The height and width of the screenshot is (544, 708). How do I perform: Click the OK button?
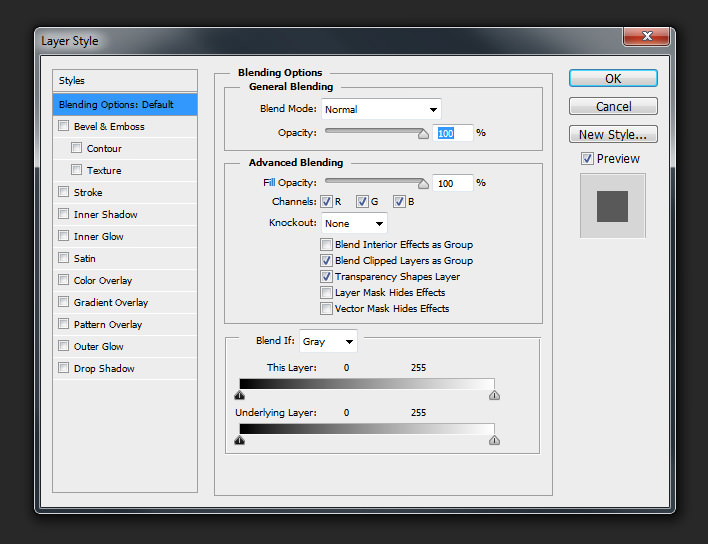[613, 78]
